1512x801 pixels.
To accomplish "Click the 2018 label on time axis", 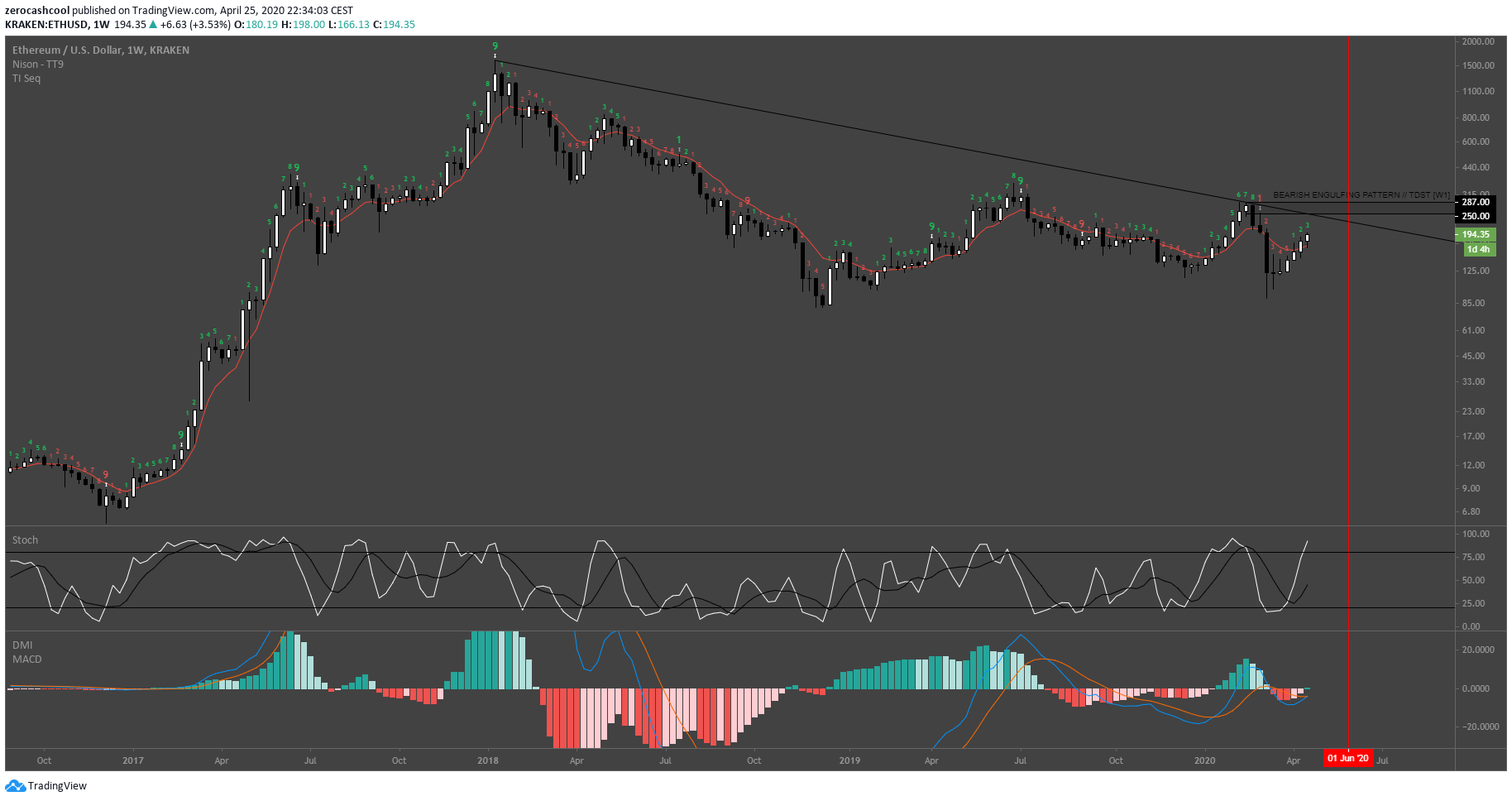I will 488,760.
